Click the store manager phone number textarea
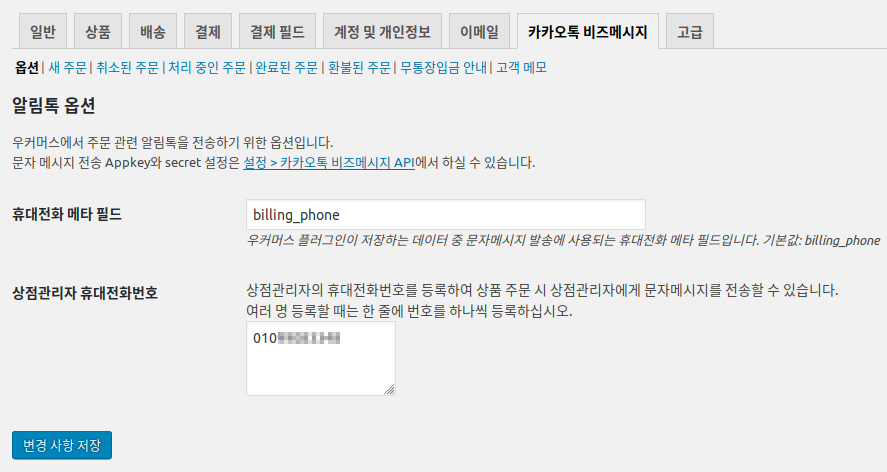The image size is (887, 472). pyautogui.click(x=321, y=359)
